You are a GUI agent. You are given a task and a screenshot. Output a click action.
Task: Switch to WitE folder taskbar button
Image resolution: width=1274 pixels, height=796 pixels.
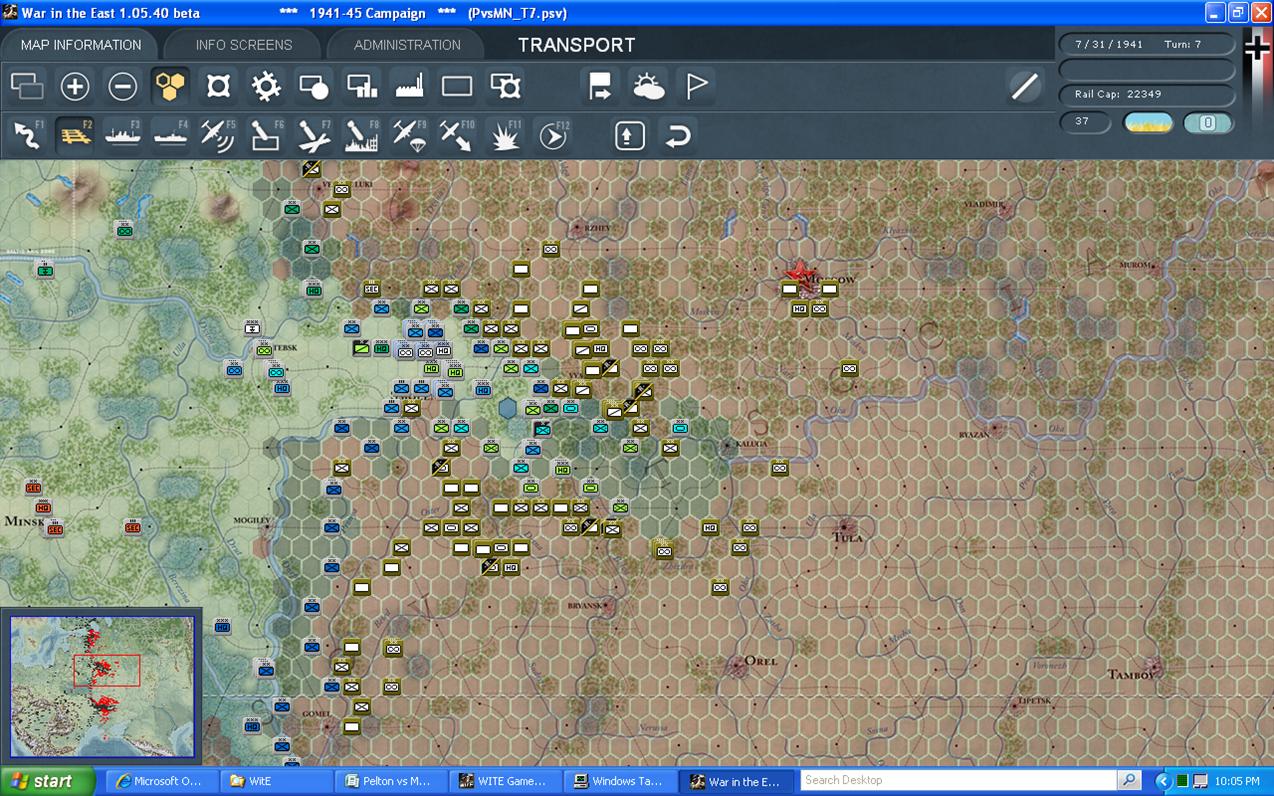point(275,781)
